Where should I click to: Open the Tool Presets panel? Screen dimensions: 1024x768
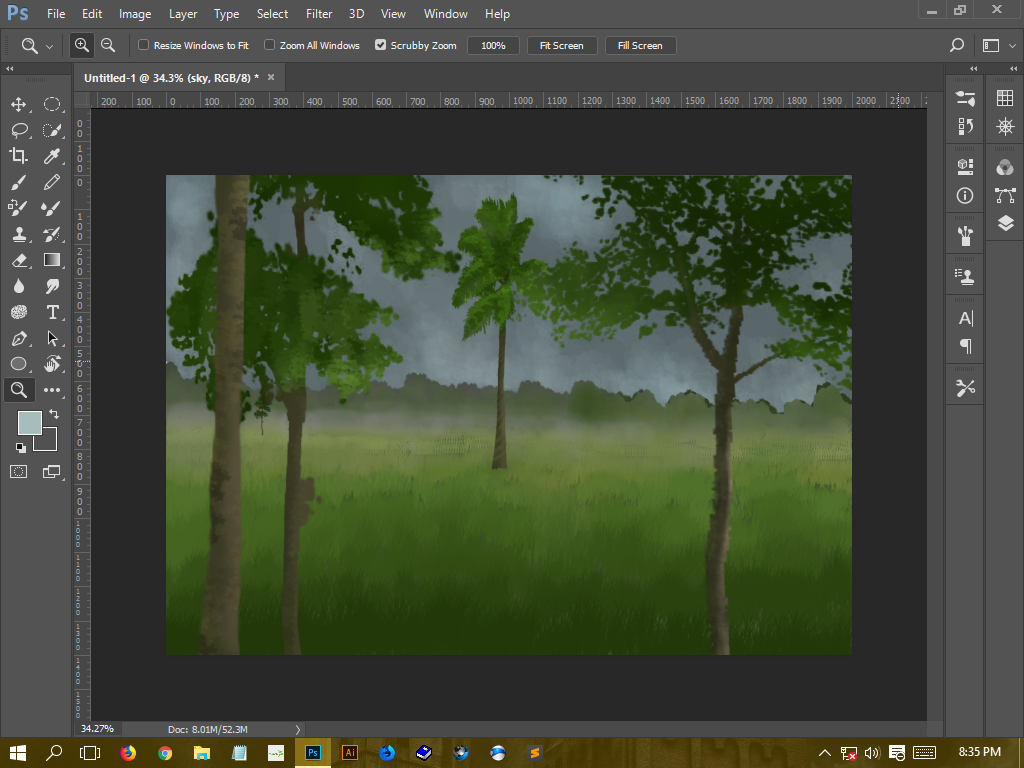(965, 388)
